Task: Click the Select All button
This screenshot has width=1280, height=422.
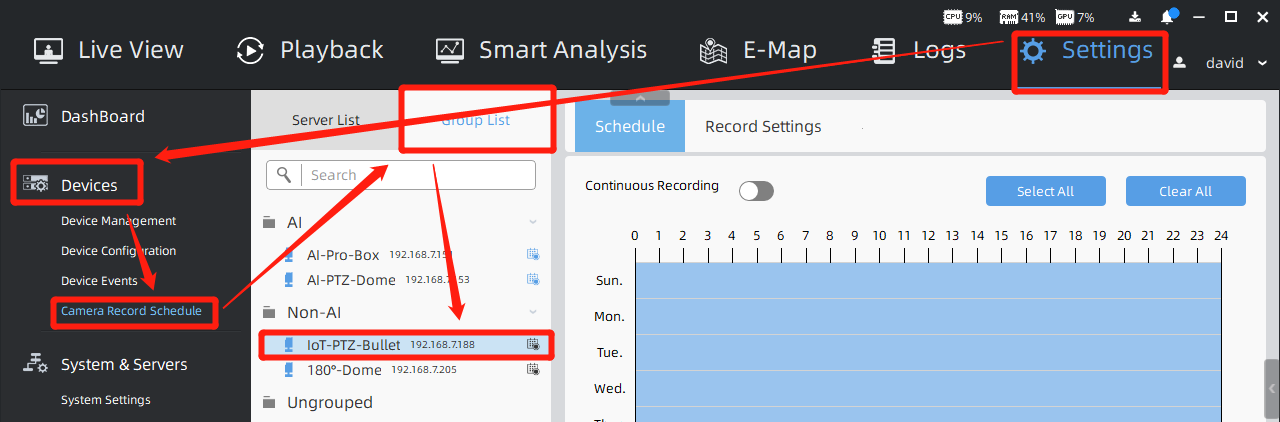Action: [1045, 191]
